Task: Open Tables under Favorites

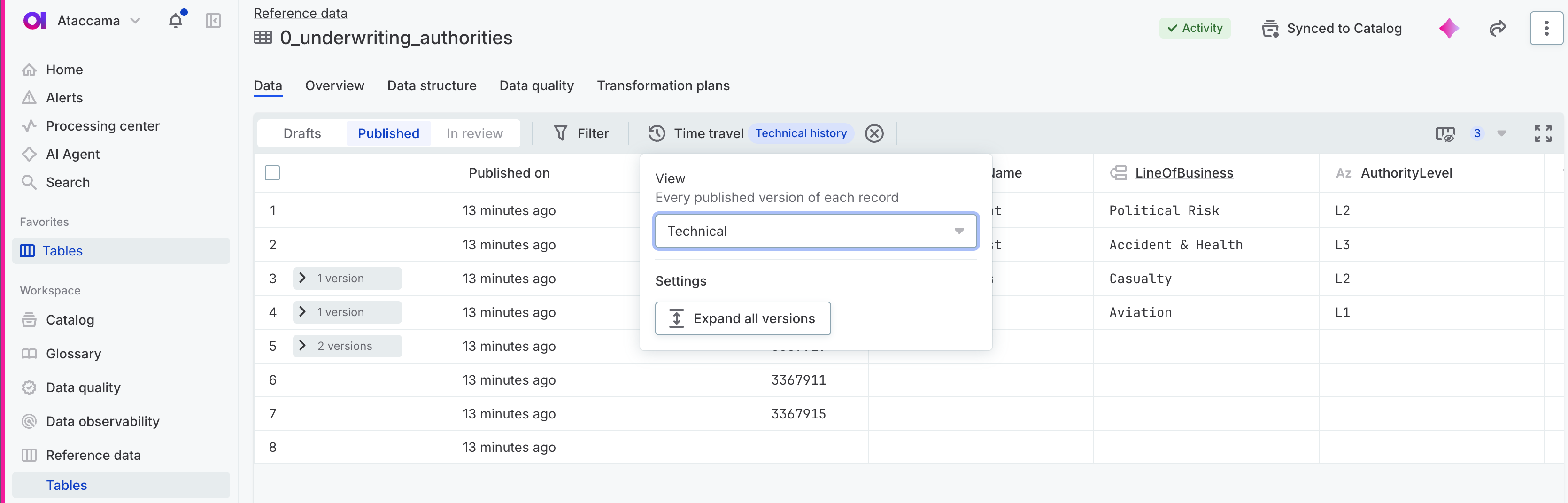Action: pos(121,251)
